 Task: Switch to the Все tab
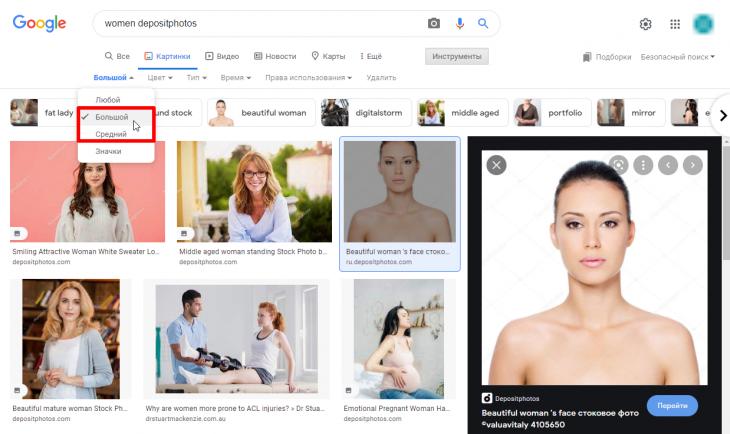(117, 56)
